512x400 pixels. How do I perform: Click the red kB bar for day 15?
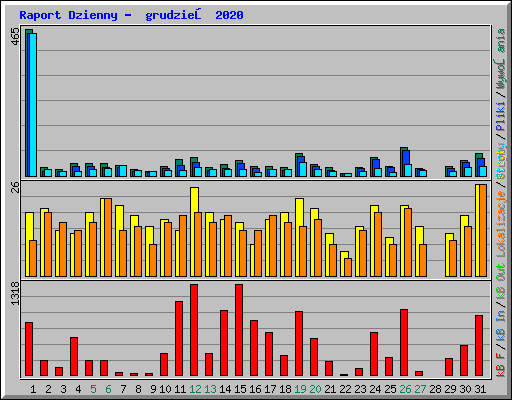click(239, 330)
